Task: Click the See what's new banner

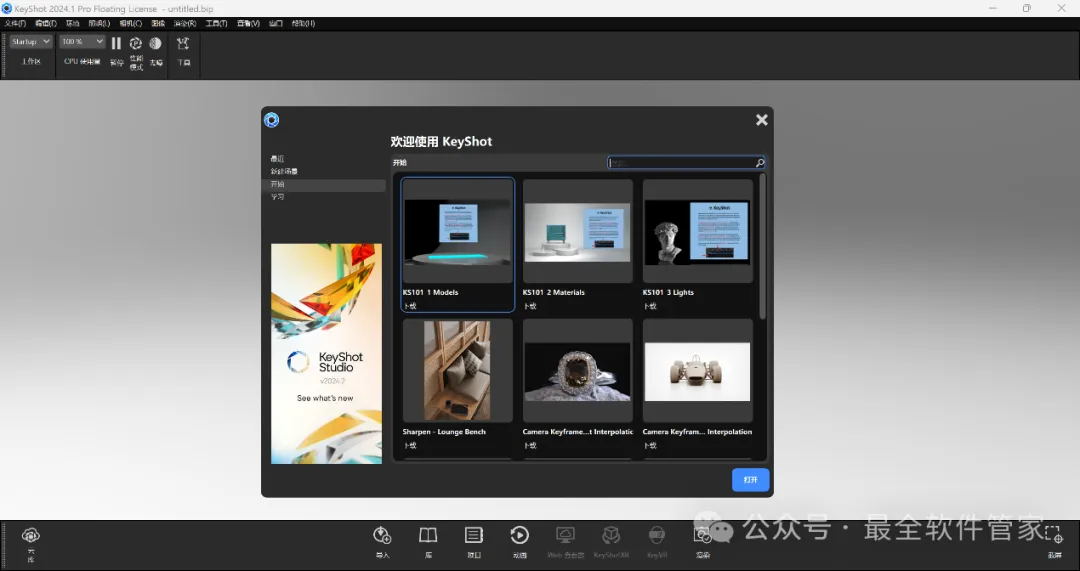Action: [326, 353]
